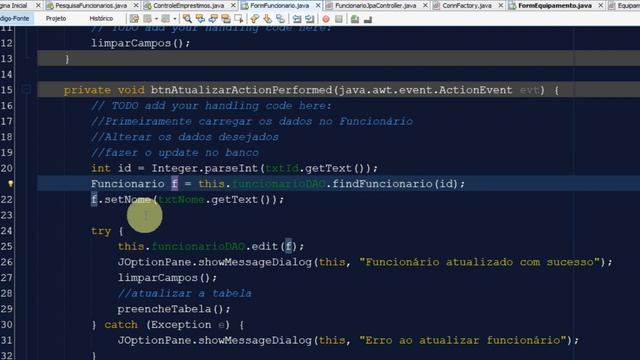Click Find Previous Occurrence icon
The width and height of the screenshot is (640, 360).
pos(200,19)
